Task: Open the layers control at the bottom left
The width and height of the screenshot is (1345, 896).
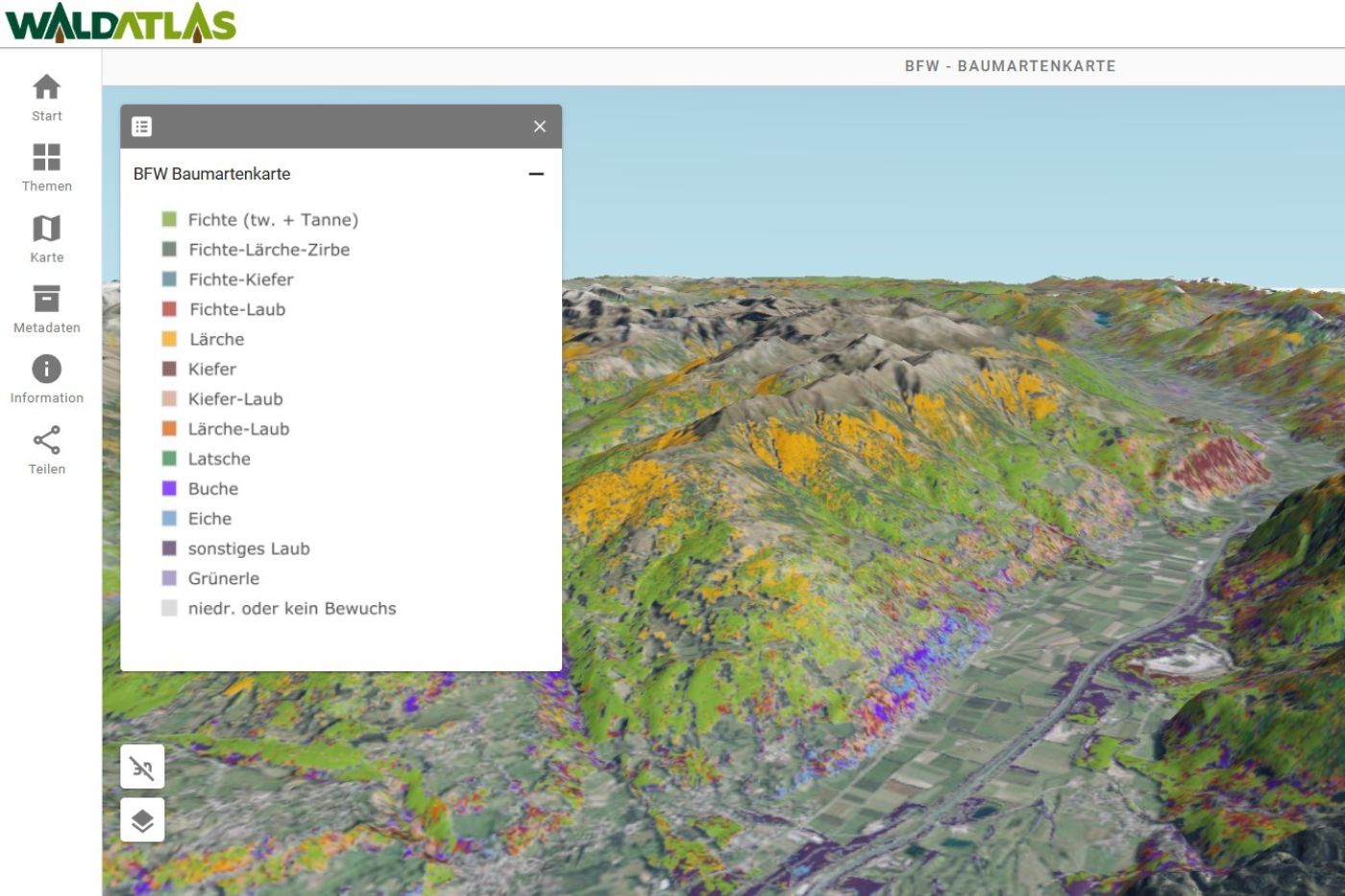Action: coord(140,819)
